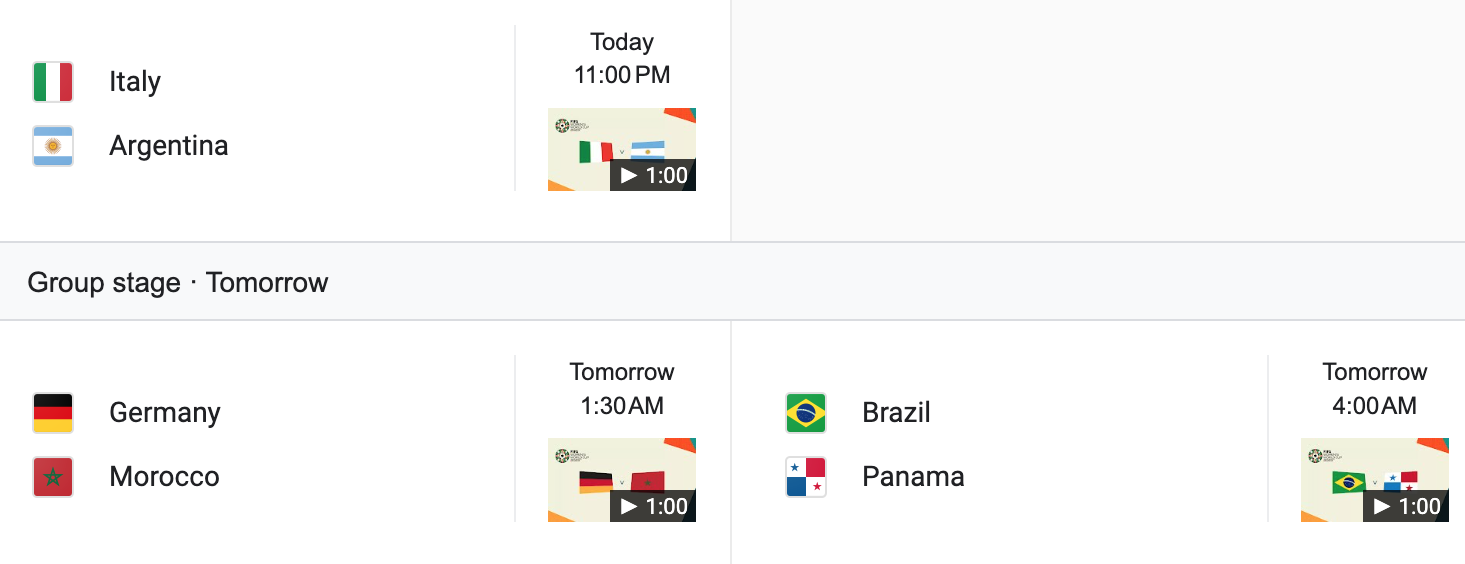The width and height of the screenshot is (1465, 564).
Task: Click the empty card beside Italy match
Action: point(1098,120)
